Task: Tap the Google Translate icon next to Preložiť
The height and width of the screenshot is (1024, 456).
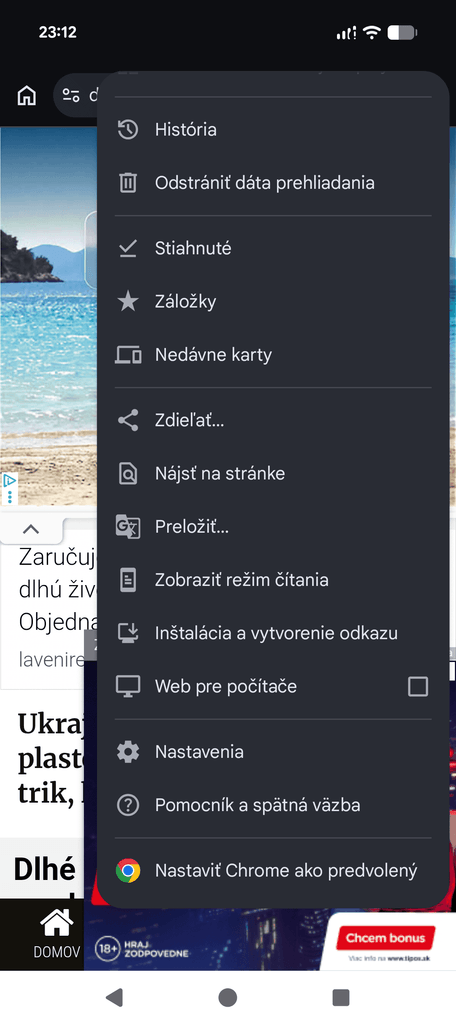Action: pyautogui.click(x=127, y=526)
